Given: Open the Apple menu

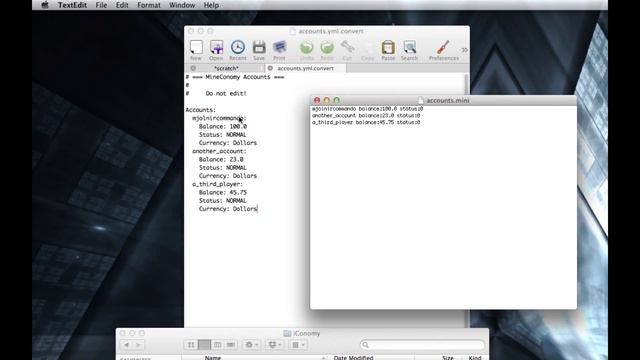Looking at the screenshot, I should tap(45, 5).
